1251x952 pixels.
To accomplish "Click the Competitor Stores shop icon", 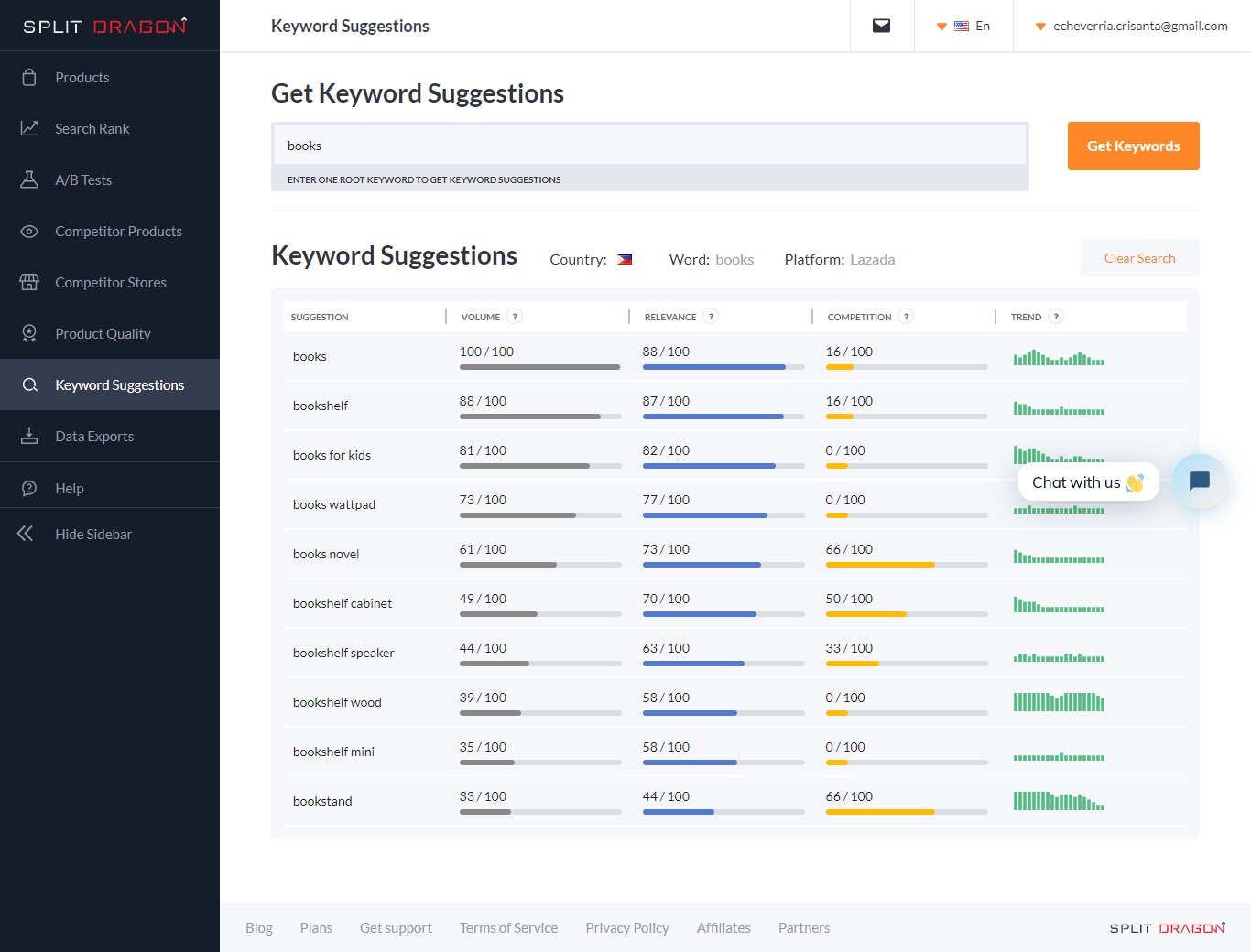I will point(29,282).
